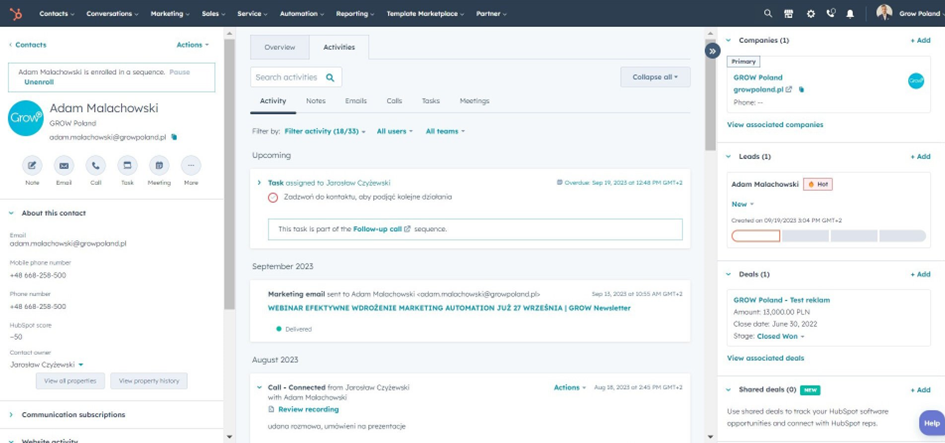Open the Collapse all dropdown
945x443 pixels.
[x=655, y=77]
